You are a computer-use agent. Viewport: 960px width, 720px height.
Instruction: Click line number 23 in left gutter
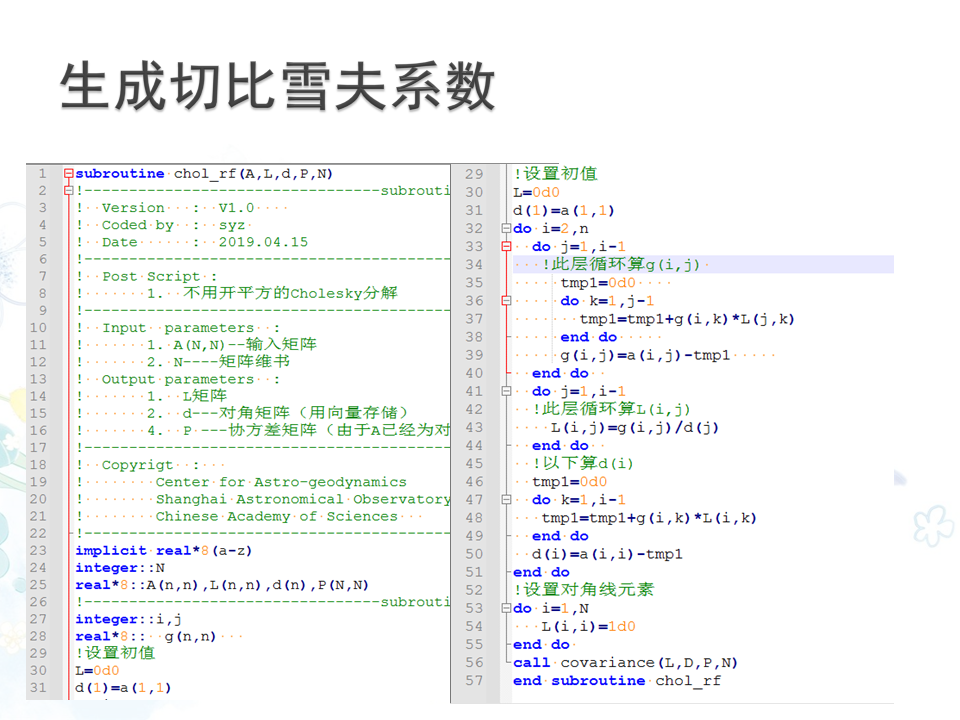point(38,550)
